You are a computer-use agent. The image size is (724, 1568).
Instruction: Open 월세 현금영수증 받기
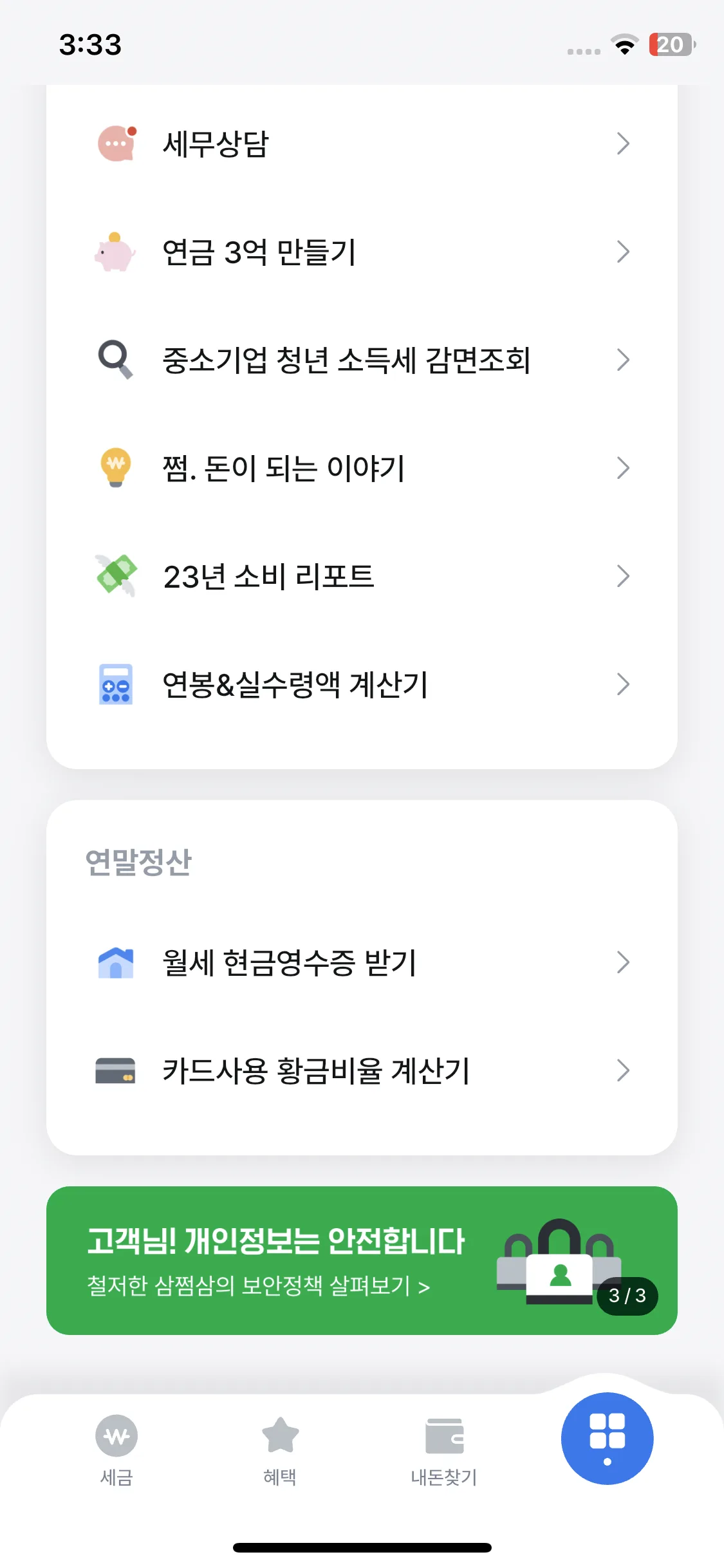362,962
